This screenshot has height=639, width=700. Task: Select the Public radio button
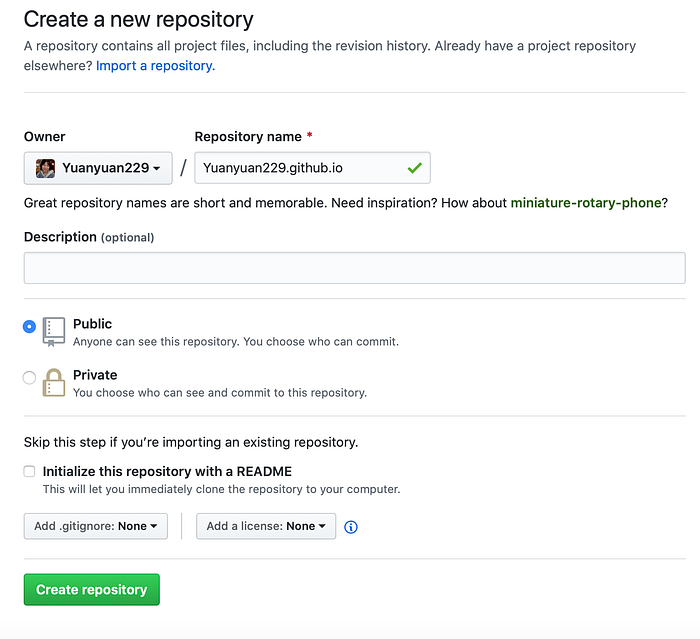click(29, 326)
